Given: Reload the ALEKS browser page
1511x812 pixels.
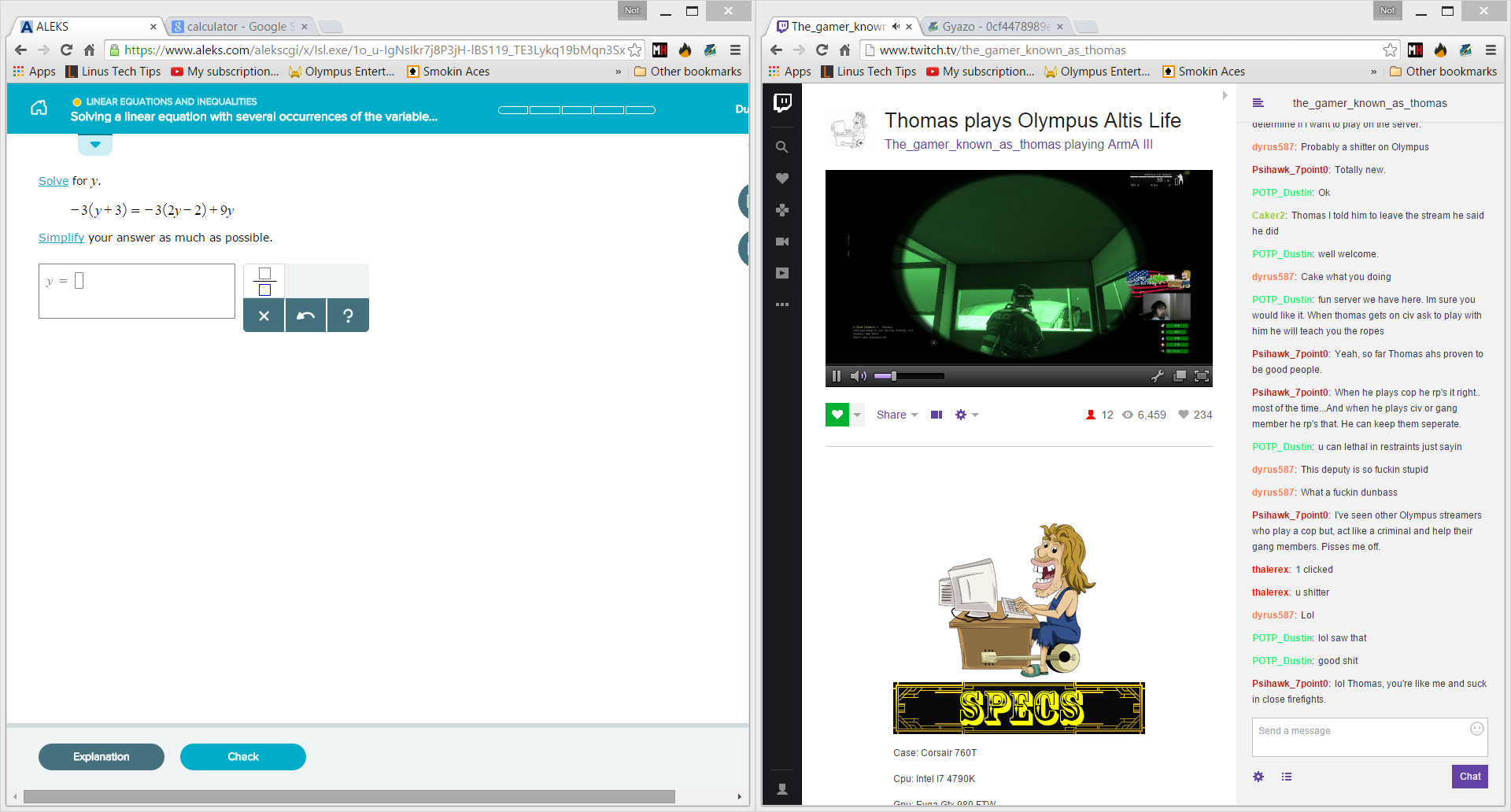Looking at the screenshot, I should pyautogui.click(x=66, y=50).
